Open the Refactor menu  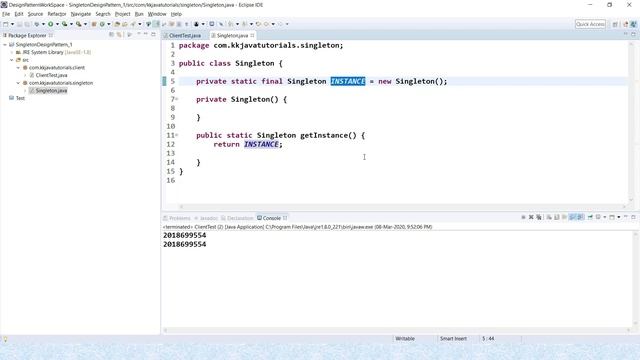pos(57,14)
